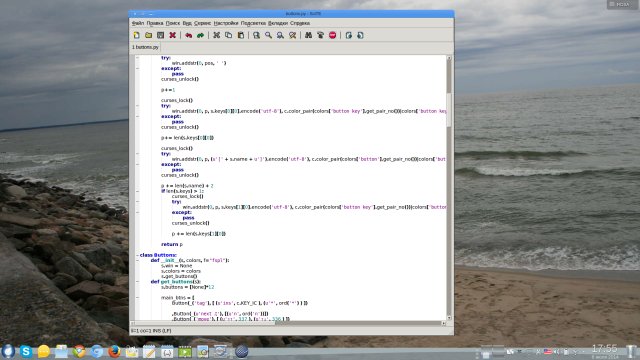Click the binoculars toolbar icon

click(x=308, y=36)
